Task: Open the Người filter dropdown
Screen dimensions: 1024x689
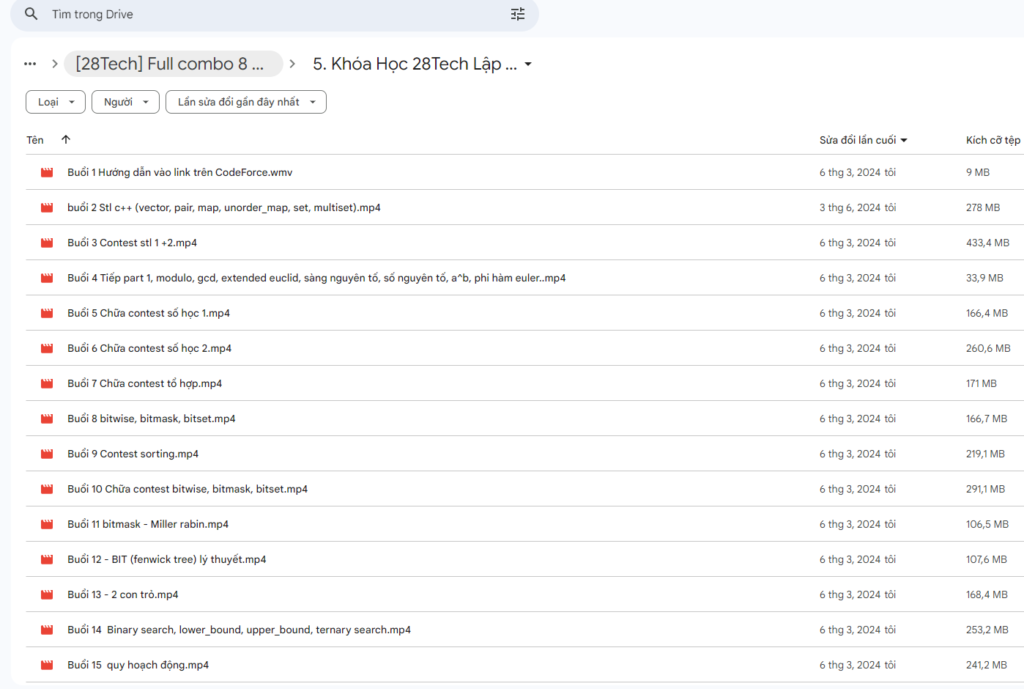Action: [125, 102]
